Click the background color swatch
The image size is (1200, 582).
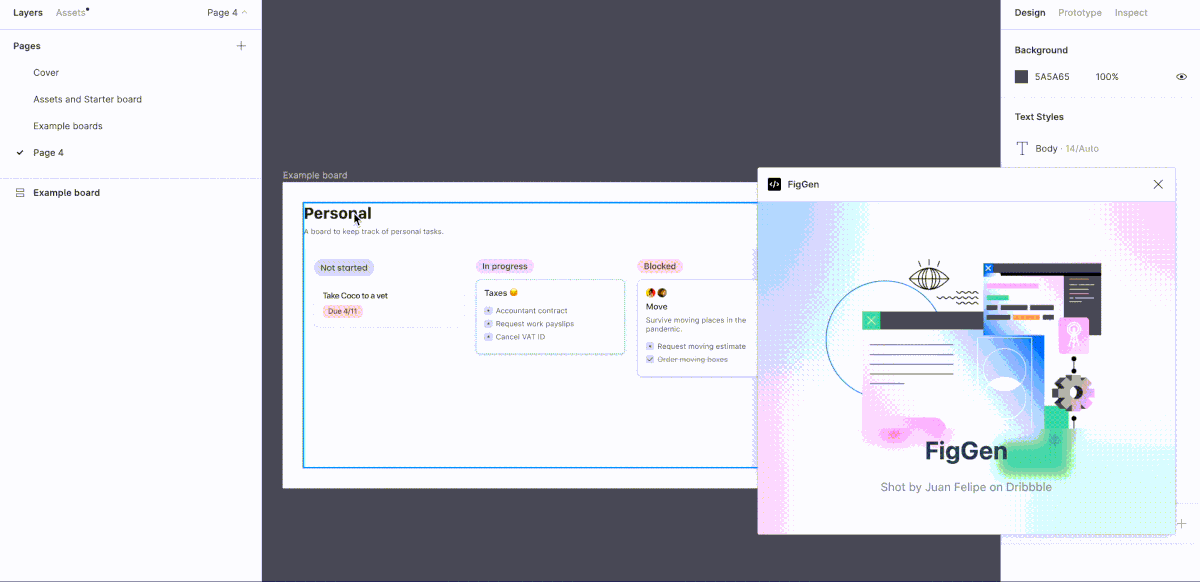pos(1021,77)
